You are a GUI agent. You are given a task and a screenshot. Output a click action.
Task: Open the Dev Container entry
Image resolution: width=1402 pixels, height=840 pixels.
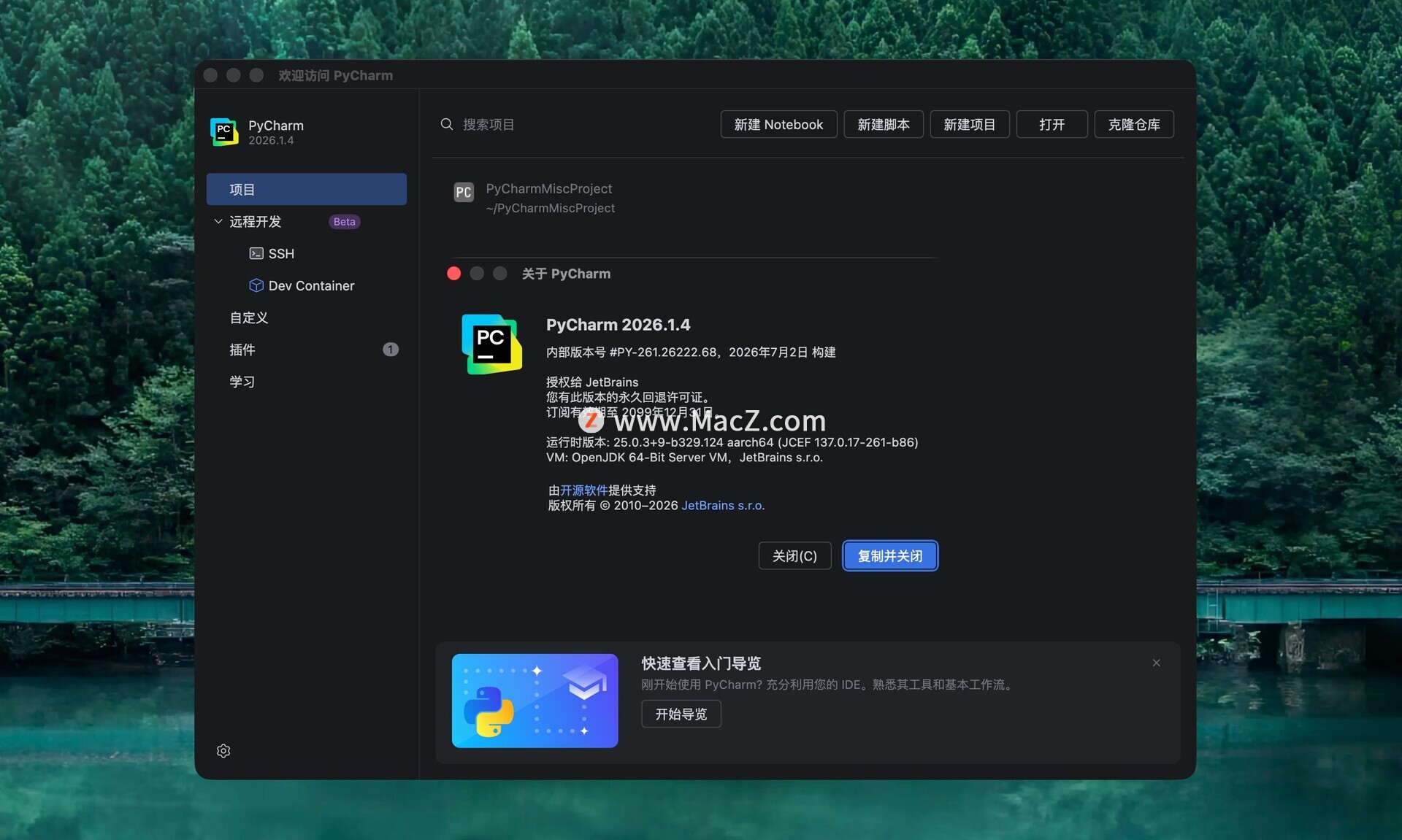(311, 285)
